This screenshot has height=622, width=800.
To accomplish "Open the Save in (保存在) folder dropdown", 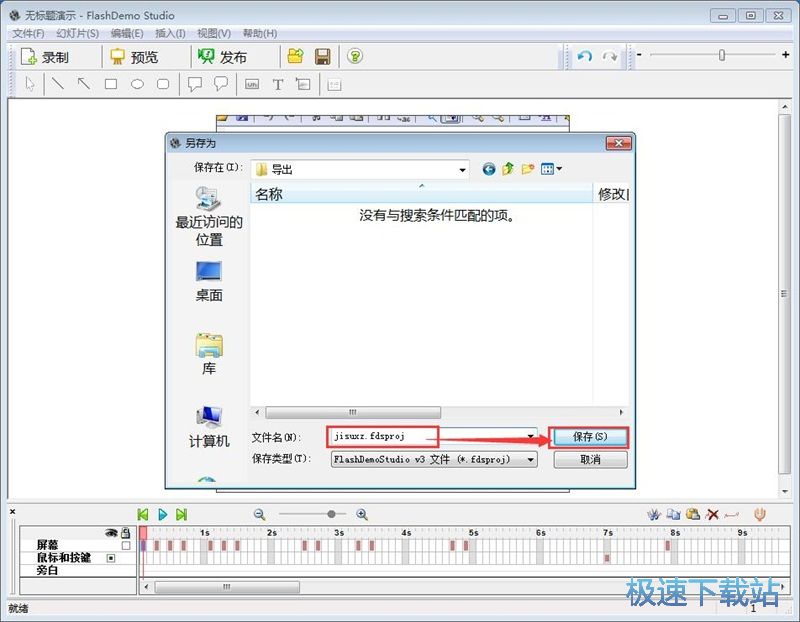I will click(x=360, y=169).
